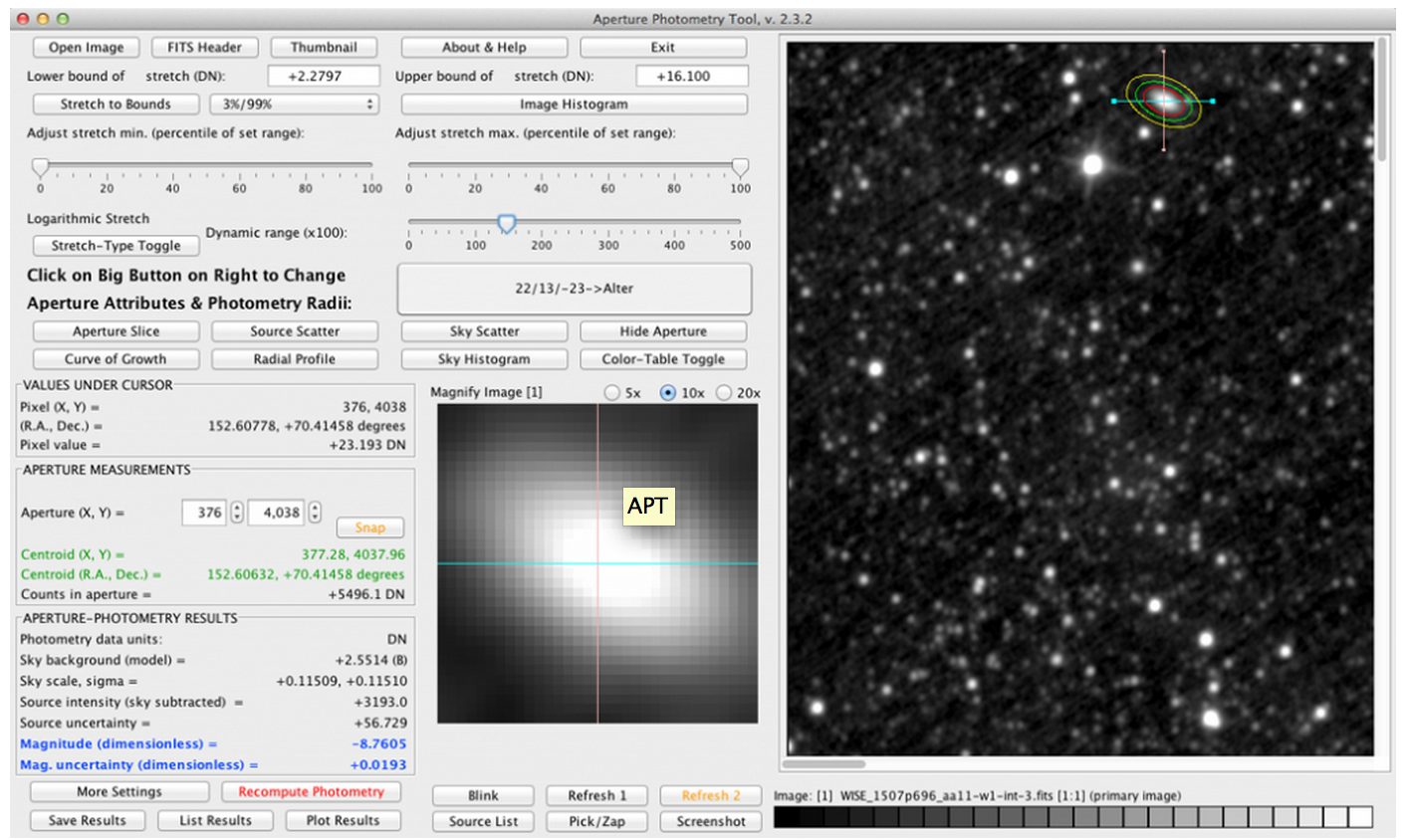
Task: Open the 3%/99% stretch preset dropdown
Action: (x=295, y=104)
